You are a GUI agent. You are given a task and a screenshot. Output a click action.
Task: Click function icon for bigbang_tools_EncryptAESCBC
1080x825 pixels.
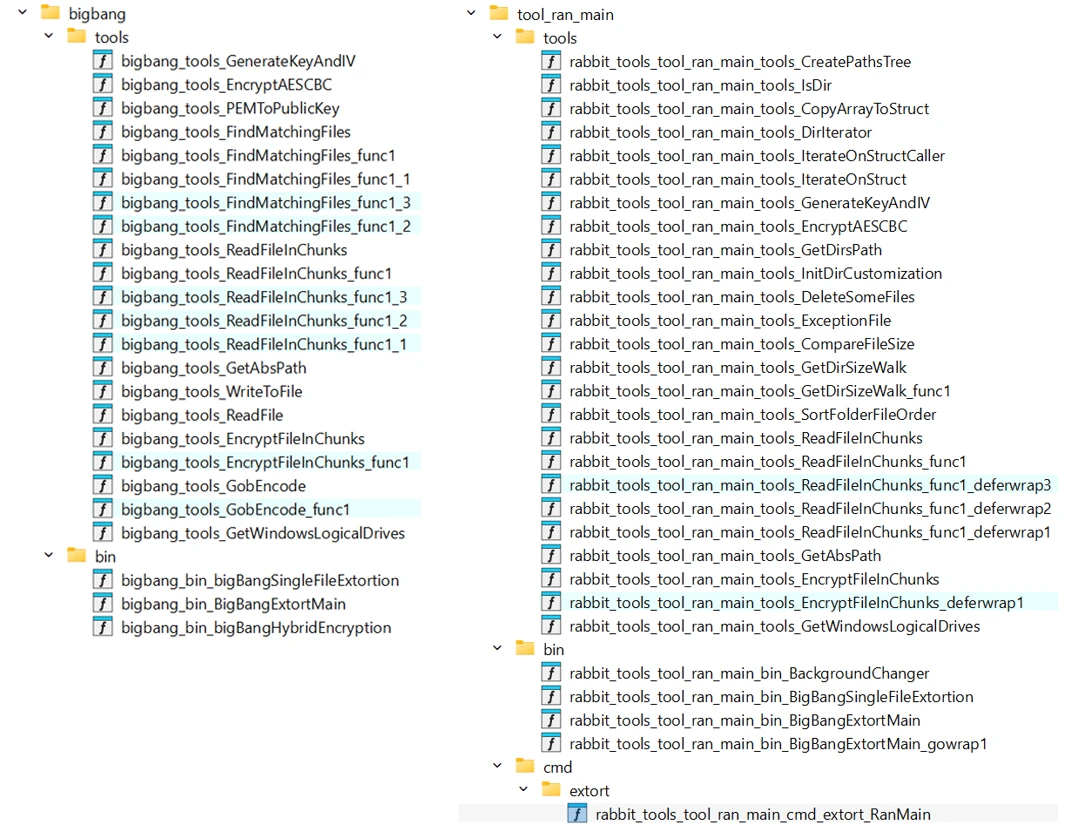[x=103, y=84]
